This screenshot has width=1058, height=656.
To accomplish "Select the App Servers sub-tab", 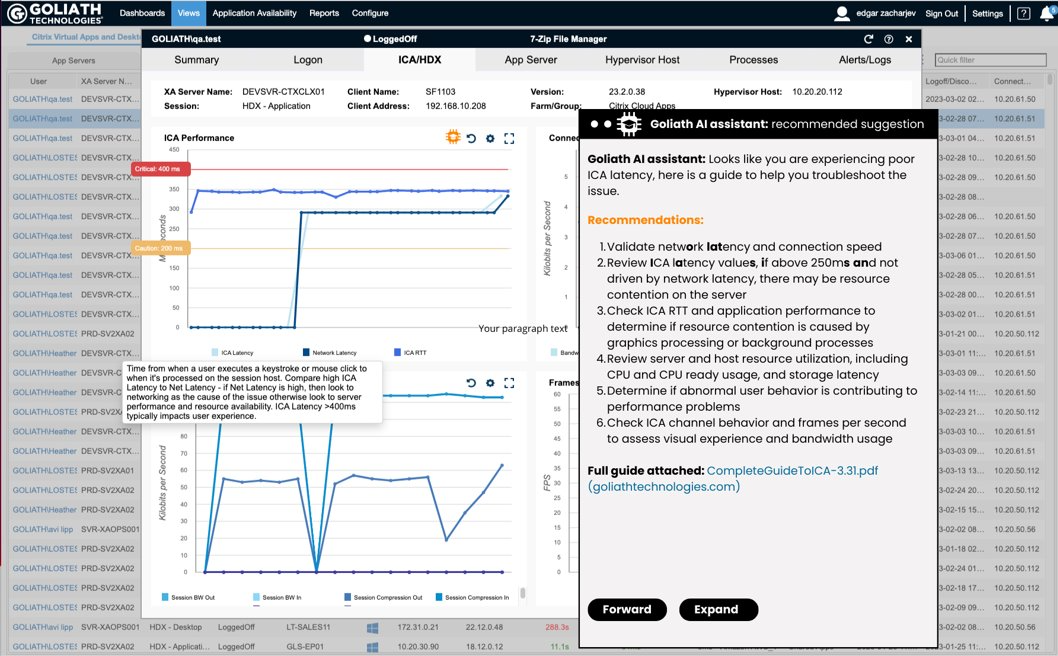I will tap(74, 60).
